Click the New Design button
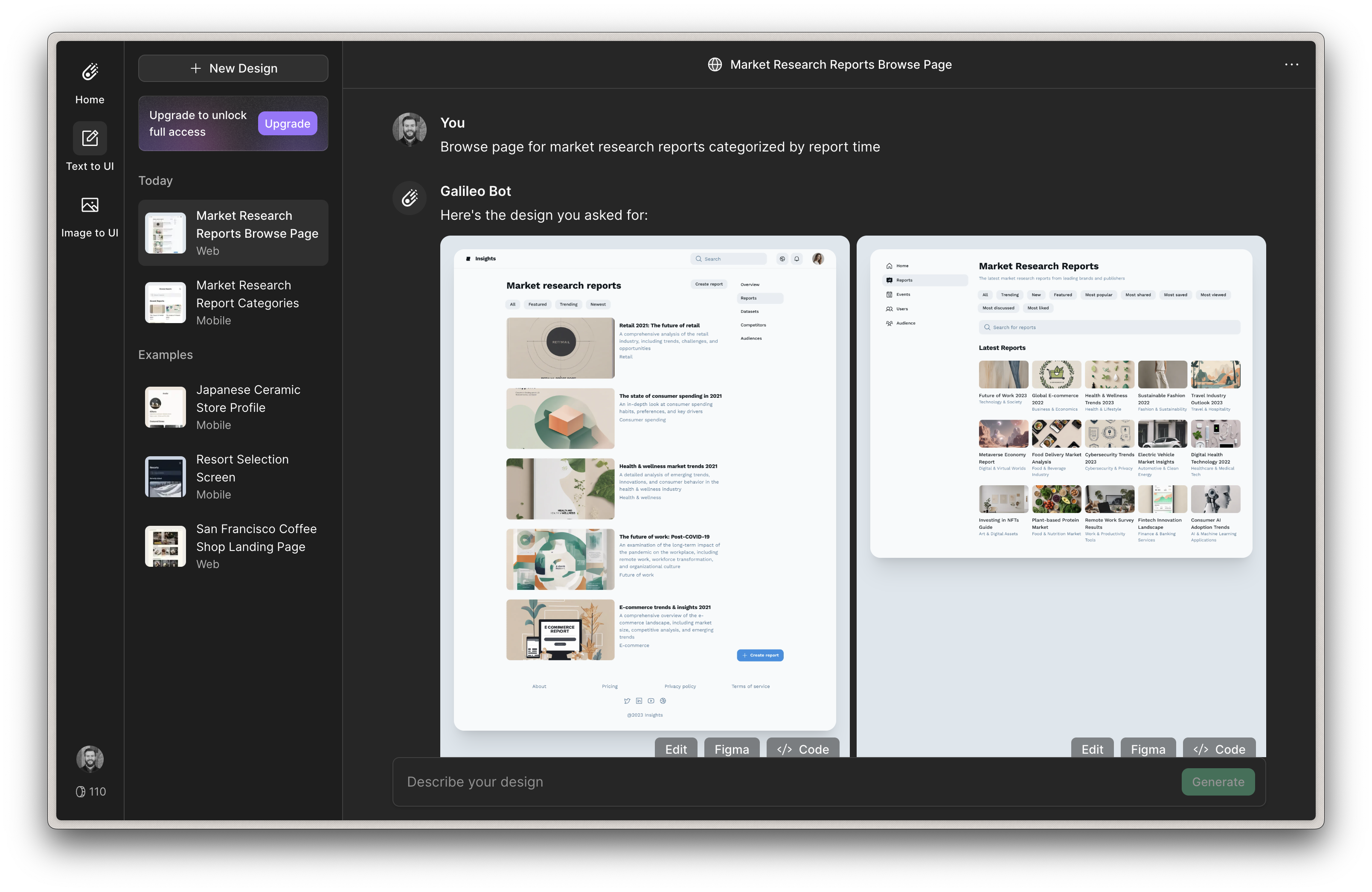Screen dimensions: 1372x892 click(233, 68)
